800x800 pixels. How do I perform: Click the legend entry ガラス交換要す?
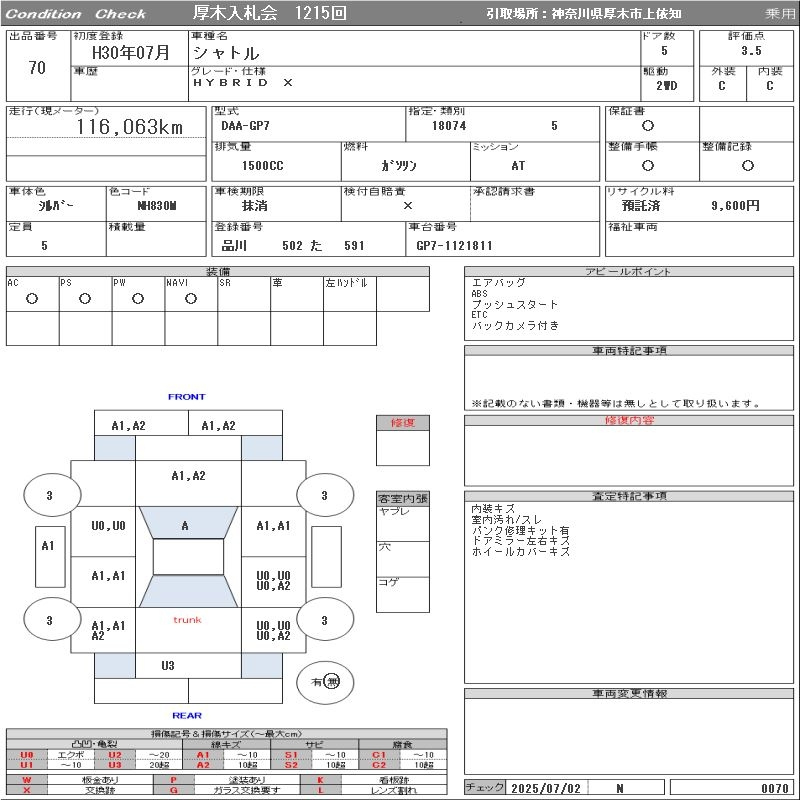pos(247,790)
